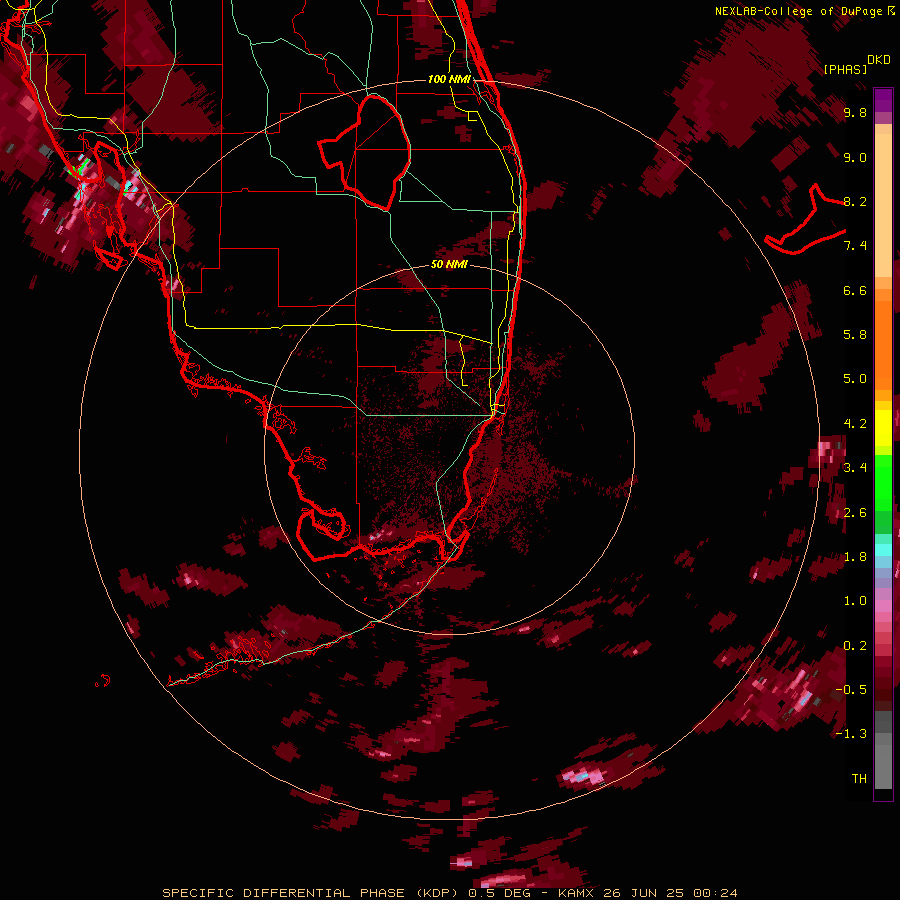Image resolution: width=900 pixels, height=900 pixels.
Task: Pick the yellow segment of the color bar
Action: [883, 428]
